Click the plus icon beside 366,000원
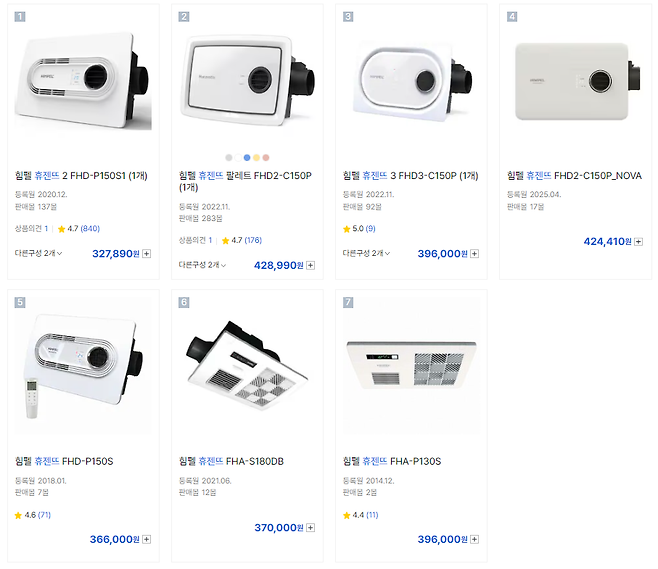 [x=147, y=539]
